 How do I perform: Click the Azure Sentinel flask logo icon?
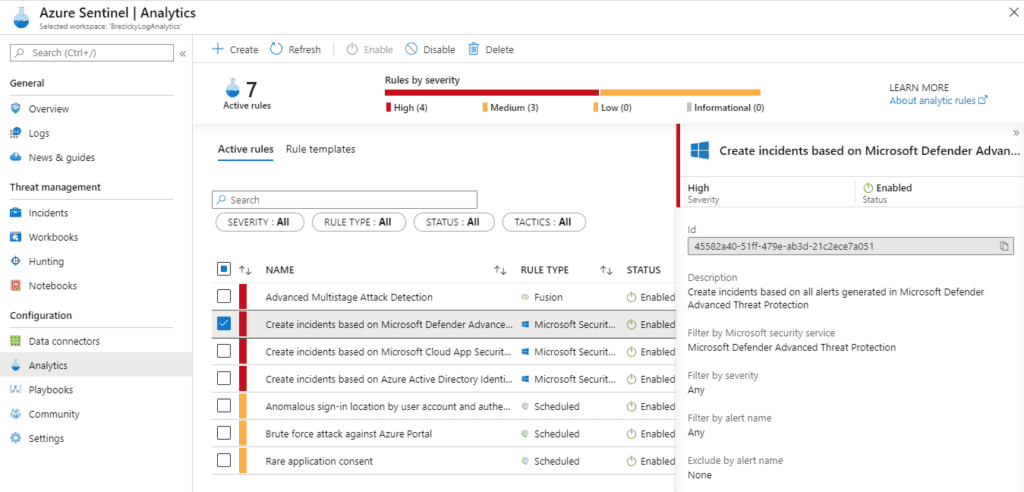(22, 19)
